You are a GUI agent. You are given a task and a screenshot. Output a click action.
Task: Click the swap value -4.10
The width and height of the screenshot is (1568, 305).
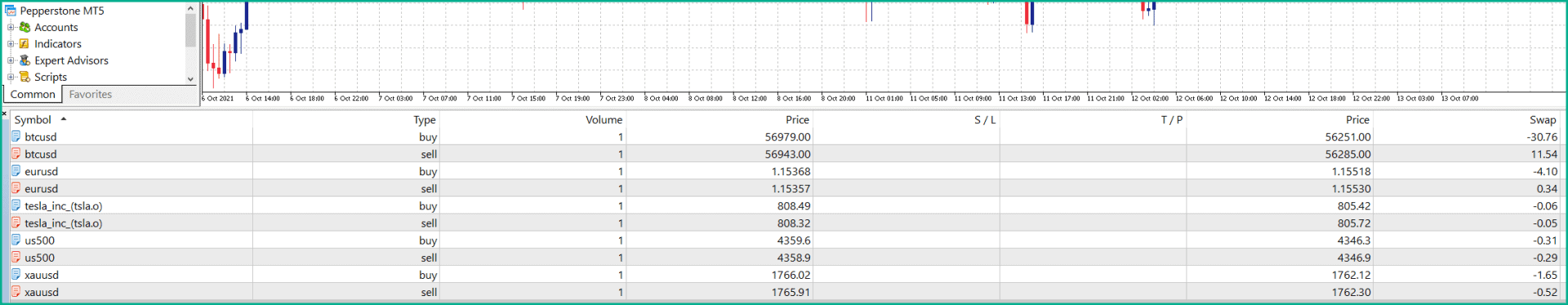tap(1545, 171)
